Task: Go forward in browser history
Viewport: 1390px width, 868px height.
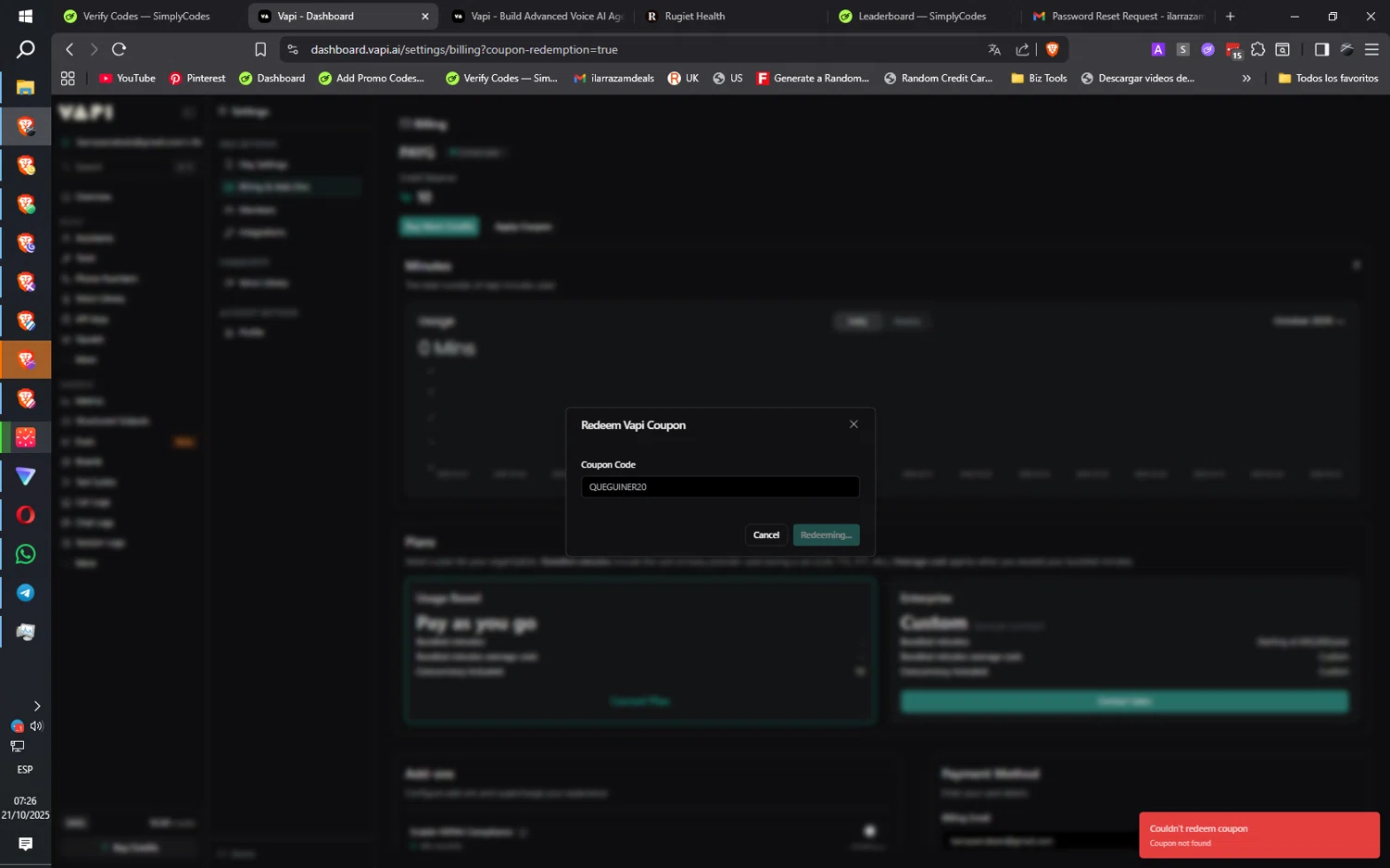Action: (94, 49)
